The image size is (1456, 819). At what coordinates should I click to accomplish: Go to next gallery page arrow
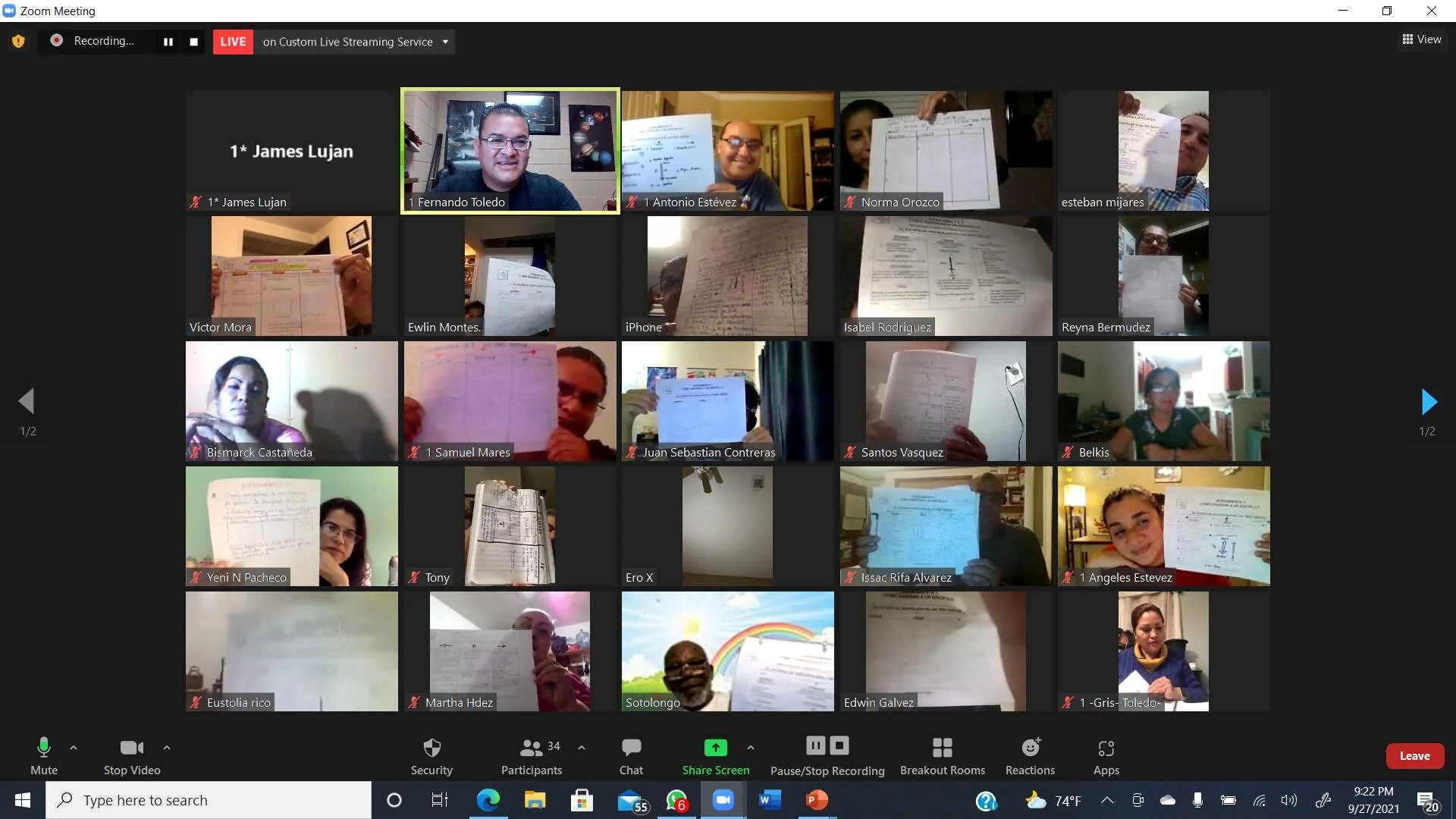pyautogui.click(x=1429, y=401)
